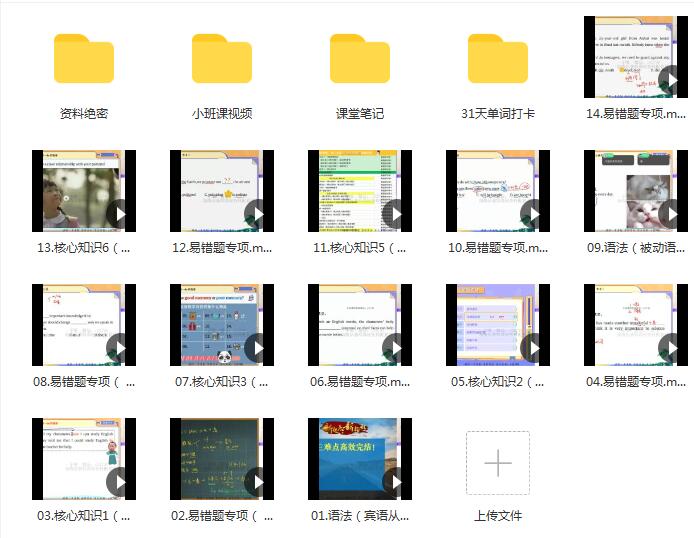Play video 06.易错题专项 via play icon
694x538 pixels.
(x=395, y=348)
